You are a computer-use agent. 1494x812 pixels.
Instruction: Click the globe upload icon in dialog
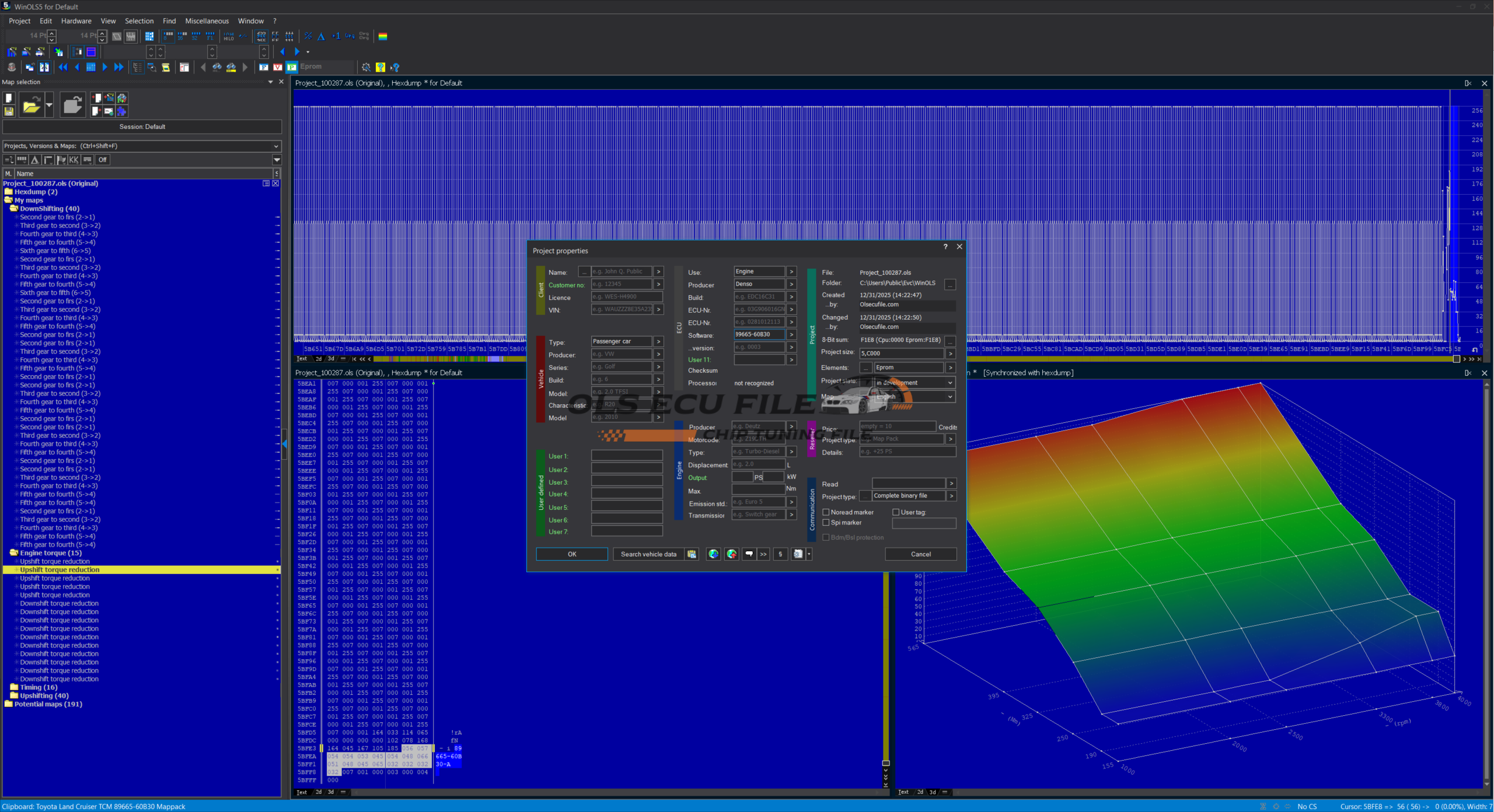(x=731, y=554)
